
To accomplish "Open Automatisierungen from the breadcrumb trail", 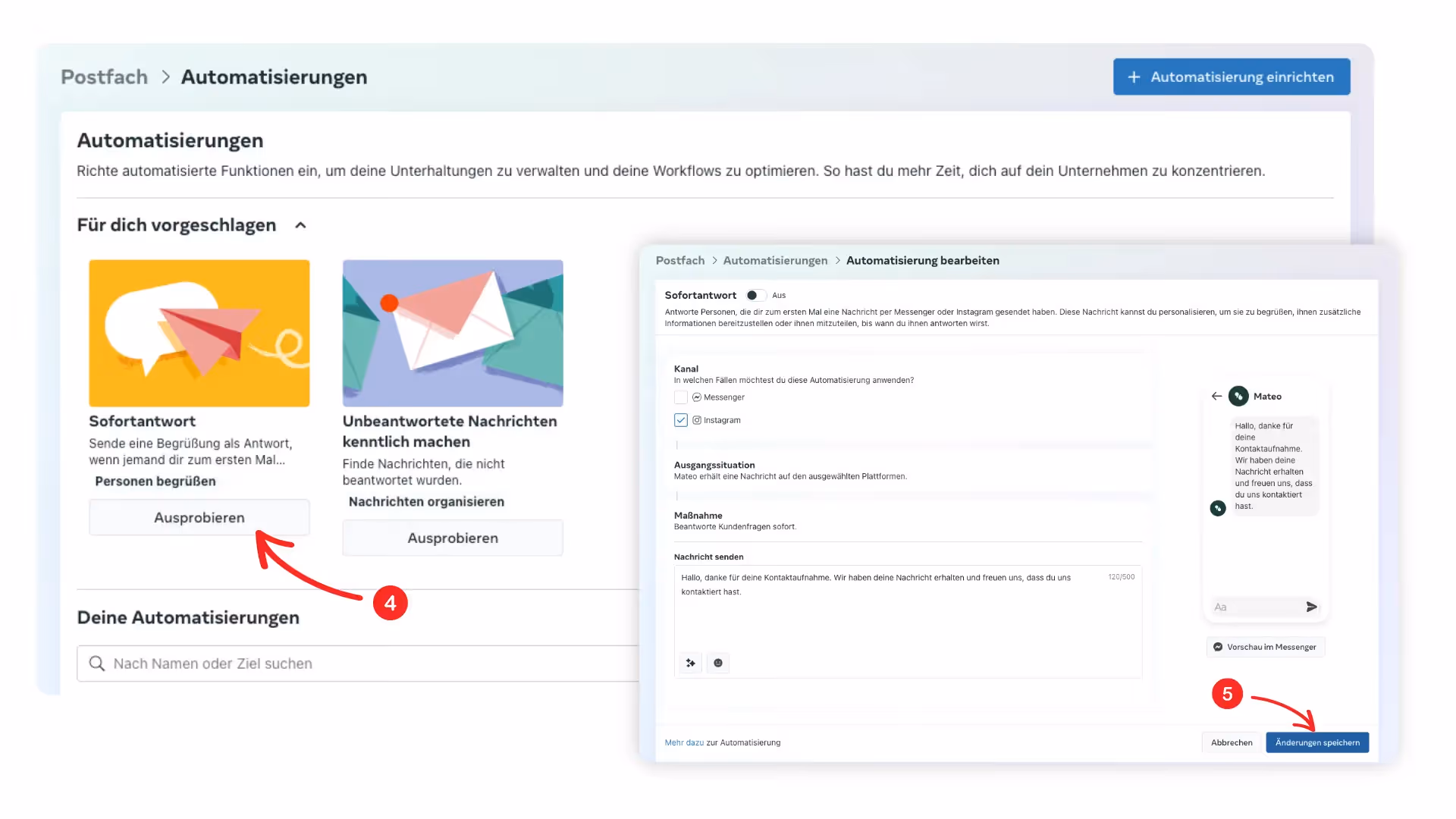I will pyautogui.click(x=774, y=260).
